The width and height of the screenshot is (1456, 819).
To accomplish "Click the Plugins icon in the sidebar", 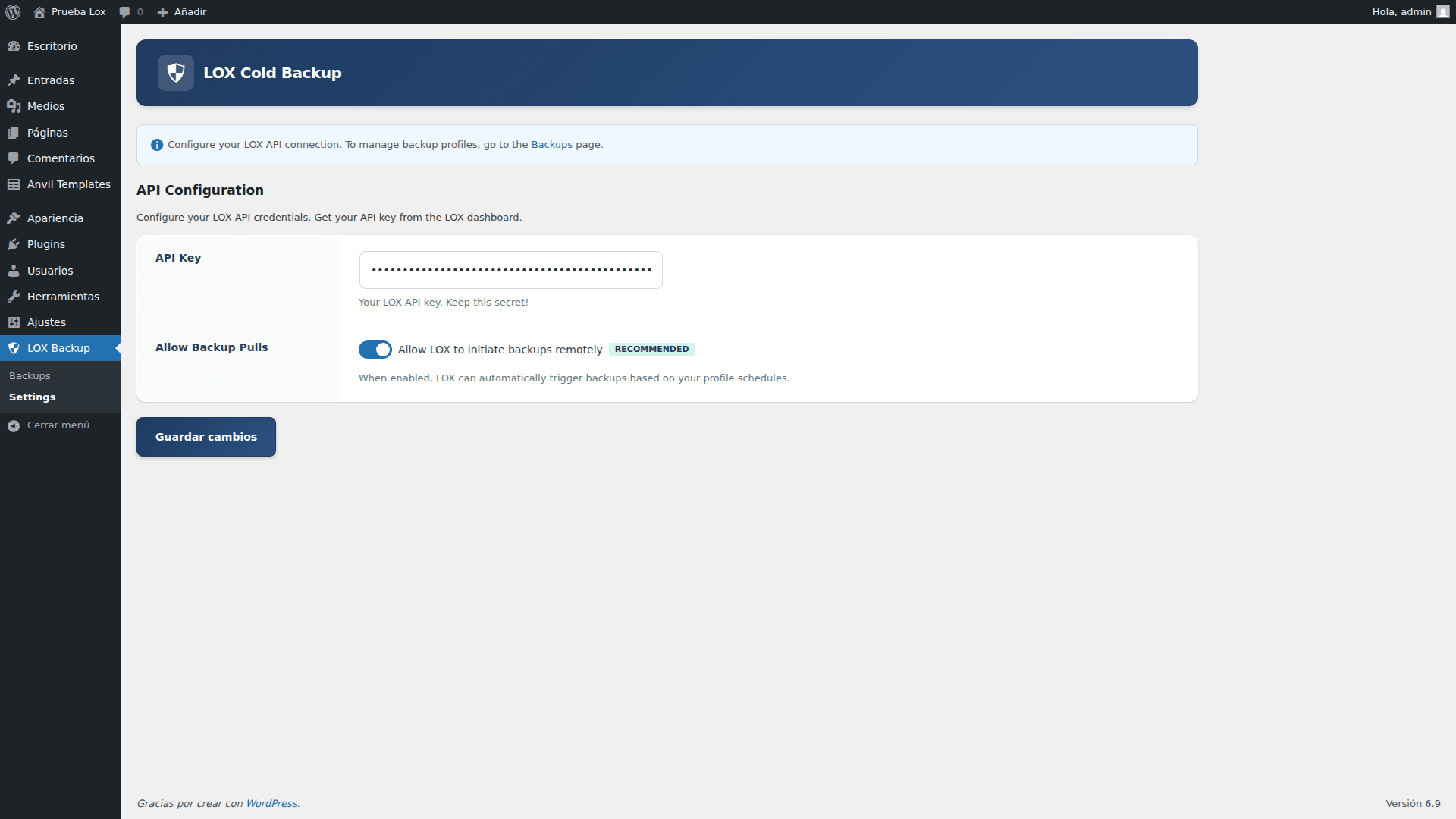I will [14, 244].
